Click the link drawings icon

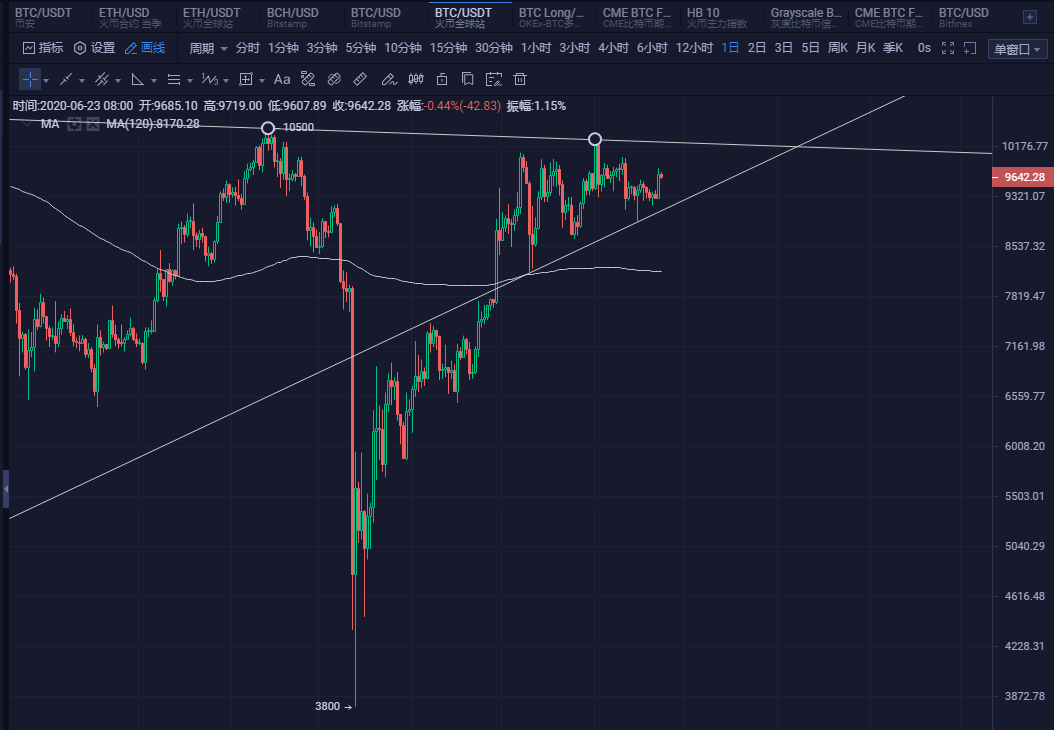click(335, 79)
